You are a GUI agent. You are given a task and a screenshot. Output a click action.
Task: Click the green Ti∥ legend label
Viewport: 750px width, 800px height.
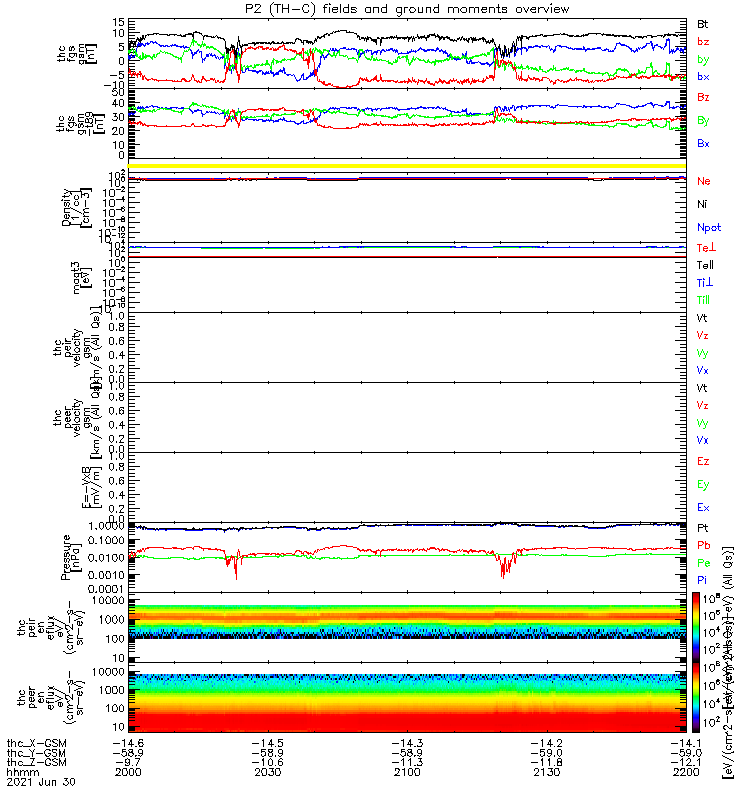click(704, 300)
